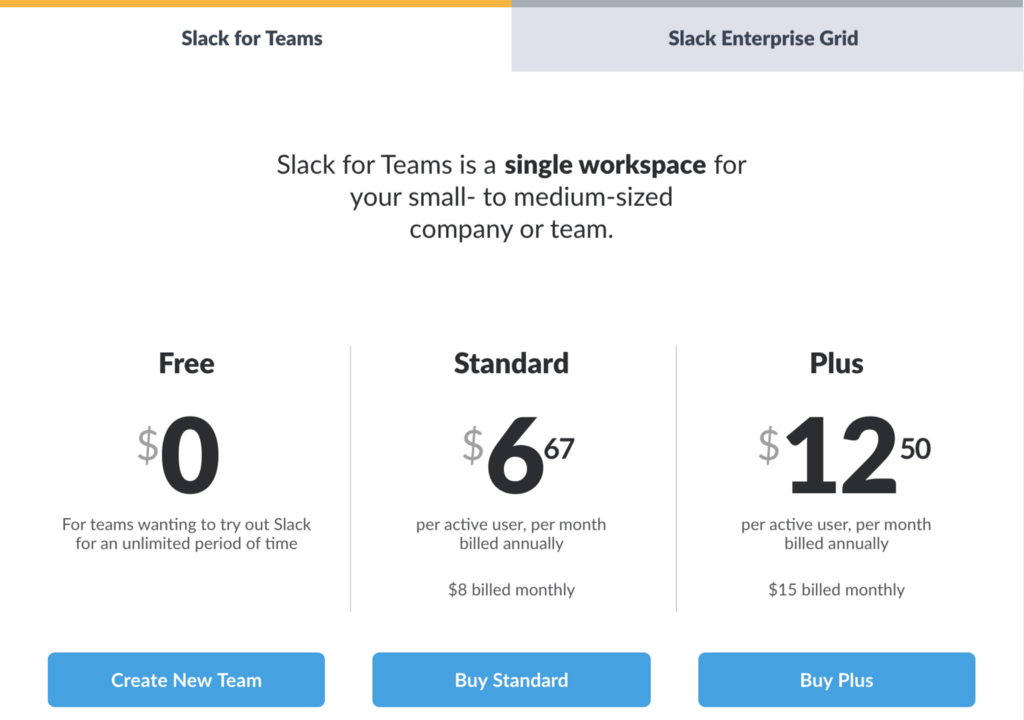This screenshot has width=1024, height=720.
Task: Click the Buy Standard button
Action: click(511, 679)
